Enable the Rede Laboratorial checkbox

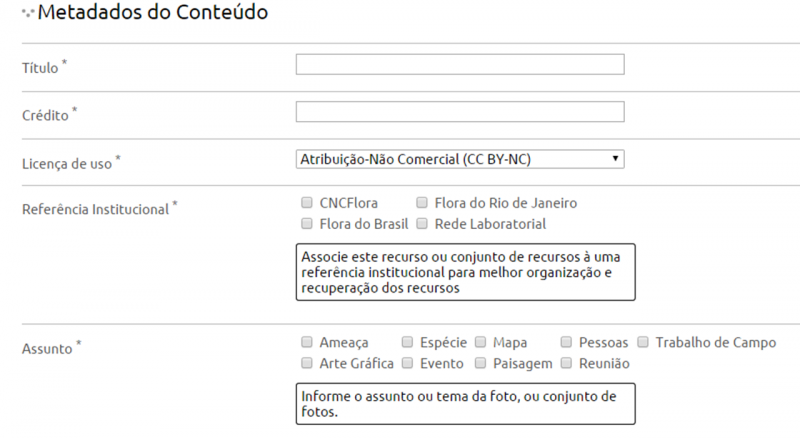pos(422,224)
